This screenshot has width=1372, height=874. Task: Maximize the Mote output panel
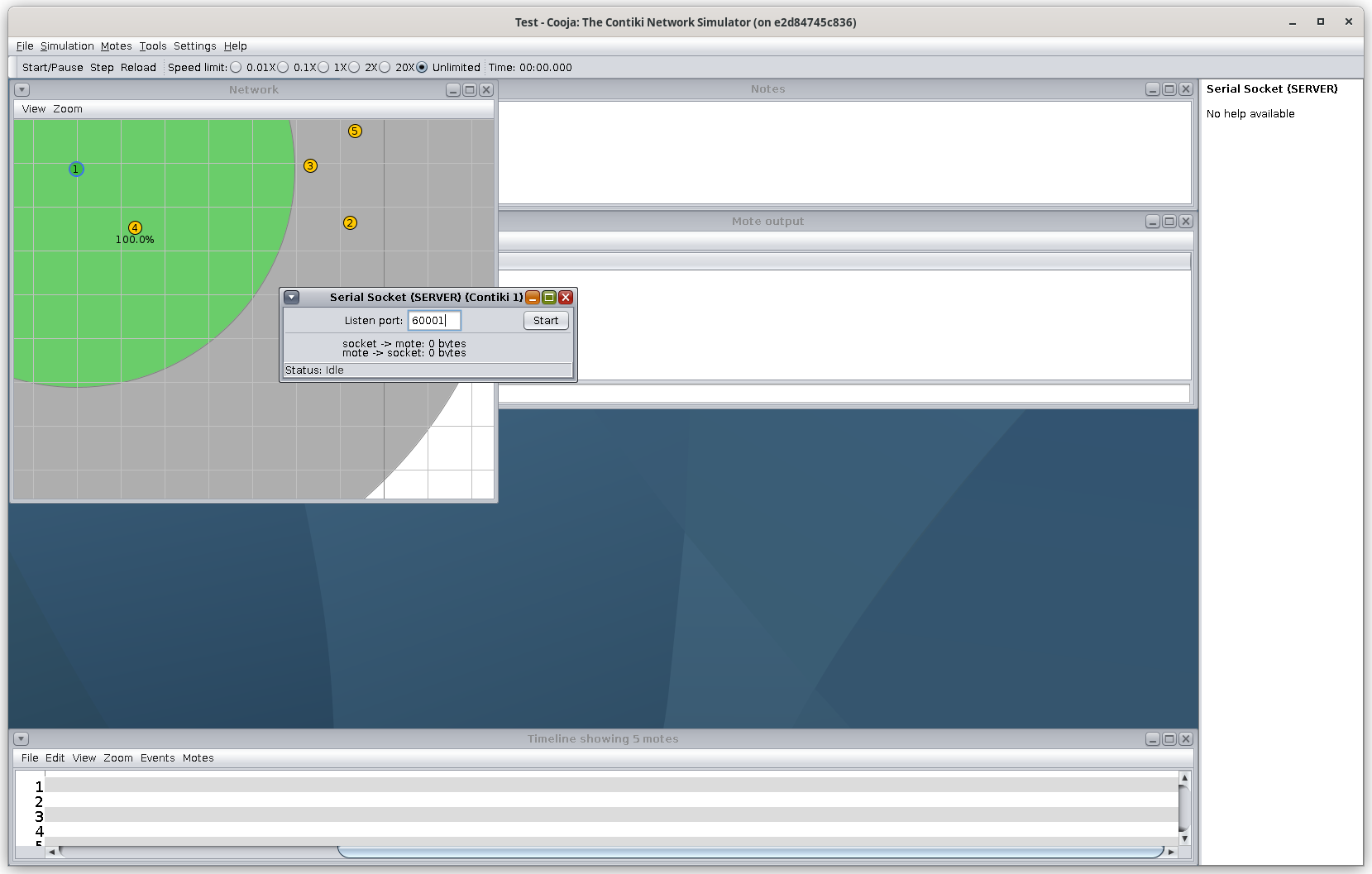(x=1169, y=221)
